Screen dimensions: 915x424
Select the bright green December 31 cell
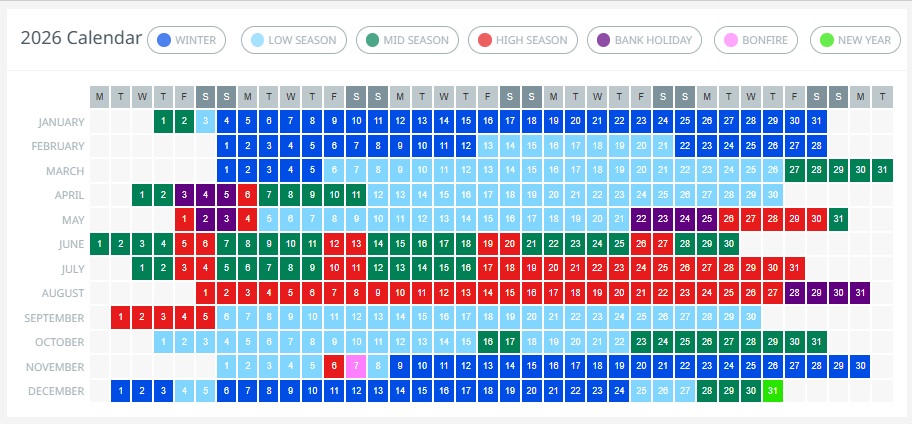pyautogui.click(x=771, y=391)
